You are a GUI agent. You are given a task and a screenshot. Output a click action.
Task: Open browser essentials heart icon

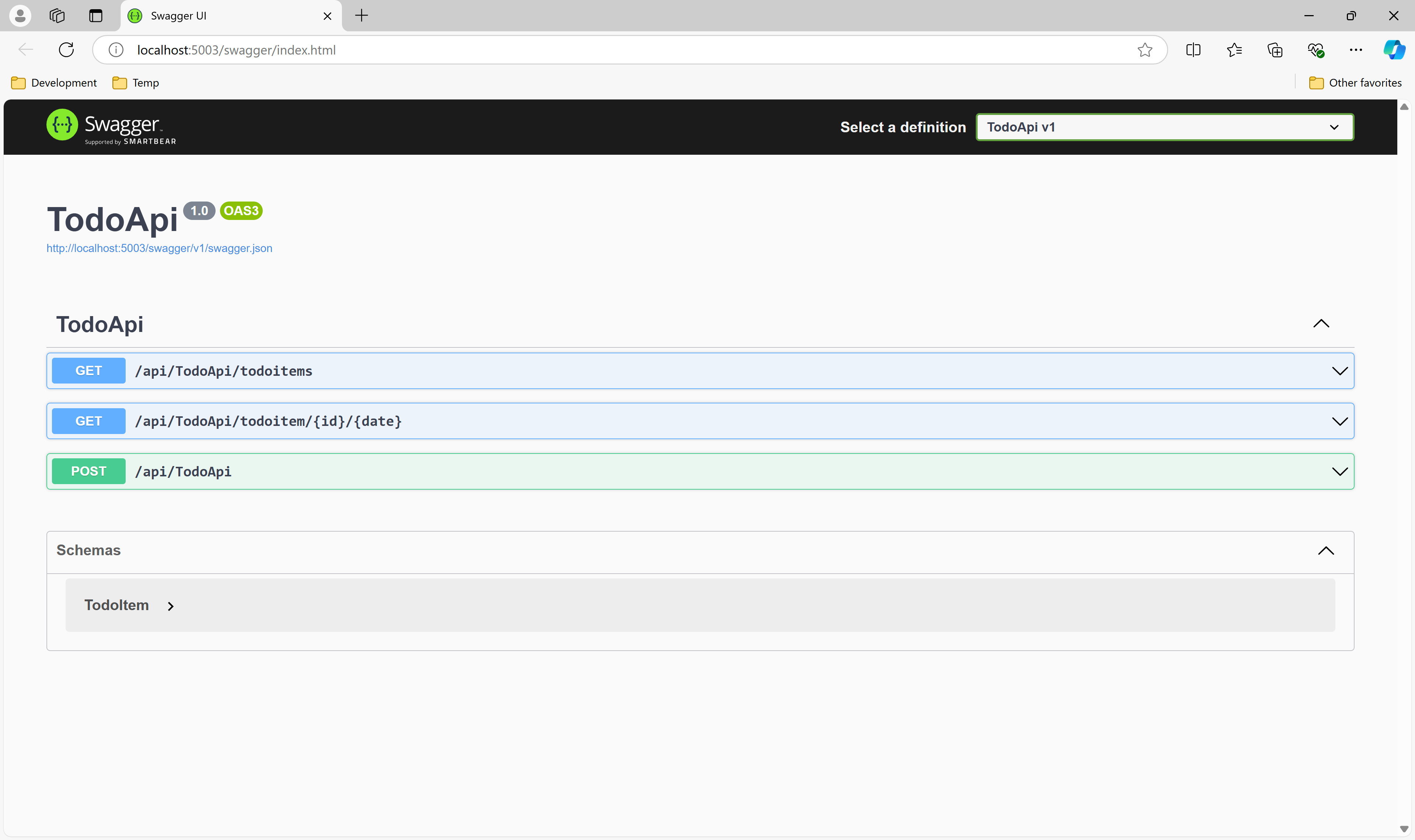pos(1316,50)
